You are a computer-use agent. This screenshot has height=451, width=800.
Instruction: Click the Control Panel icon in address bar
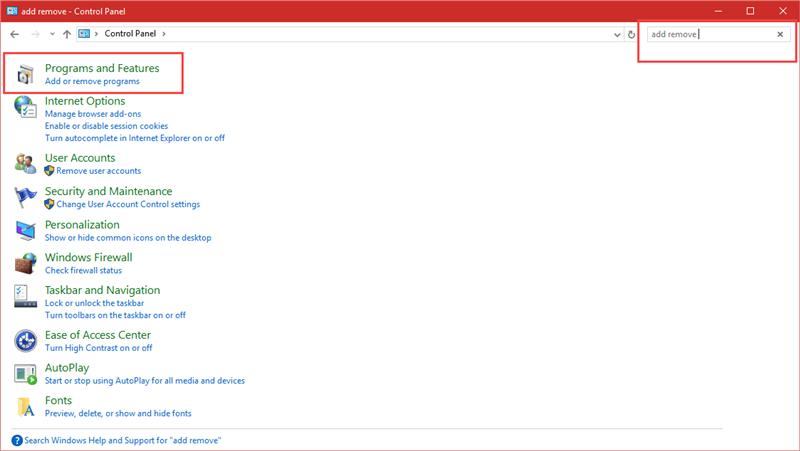click(x=84, y=34)
